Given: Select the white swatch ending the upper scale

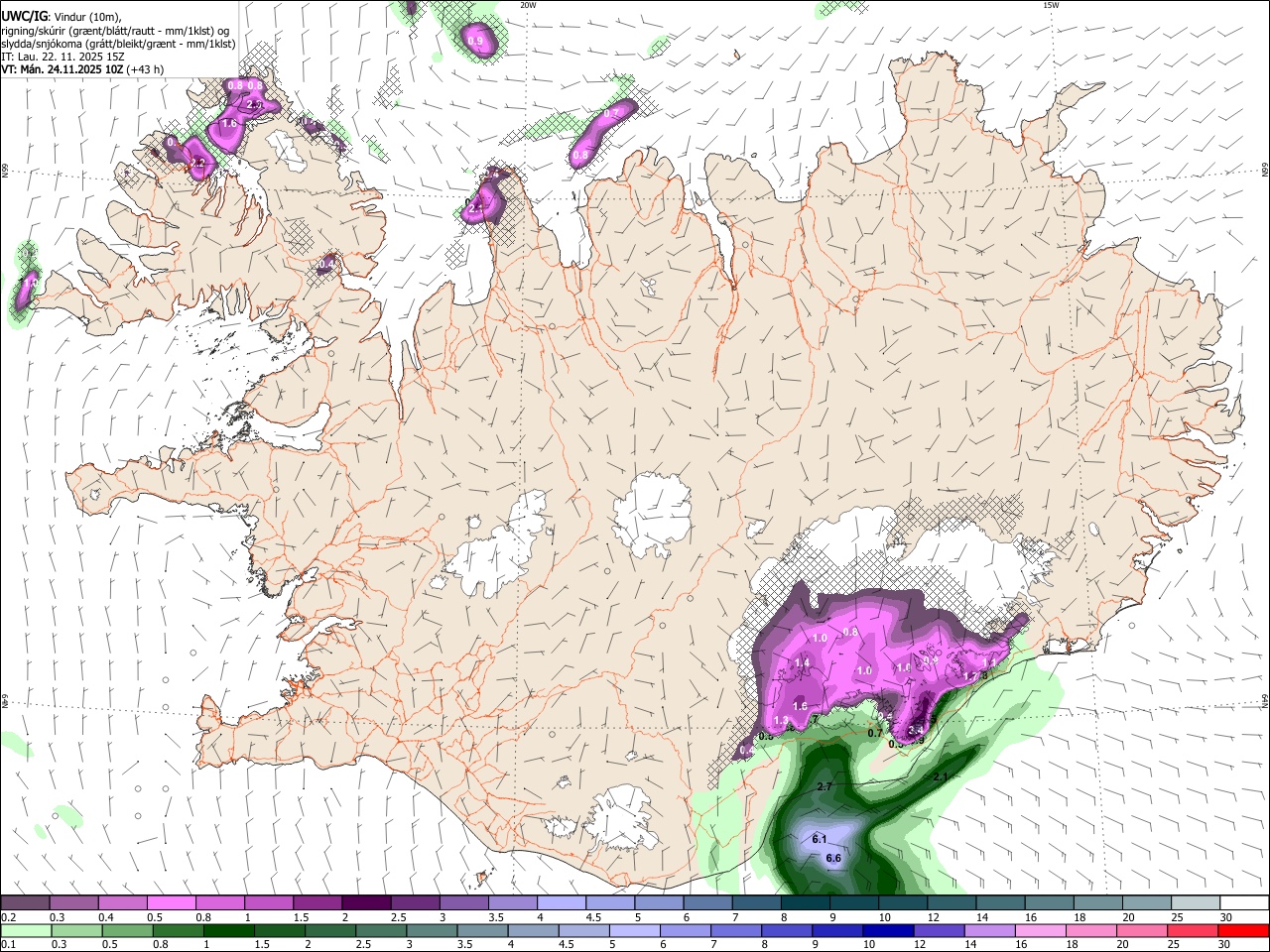Looking at the screenshot, I should [1244, 902].
